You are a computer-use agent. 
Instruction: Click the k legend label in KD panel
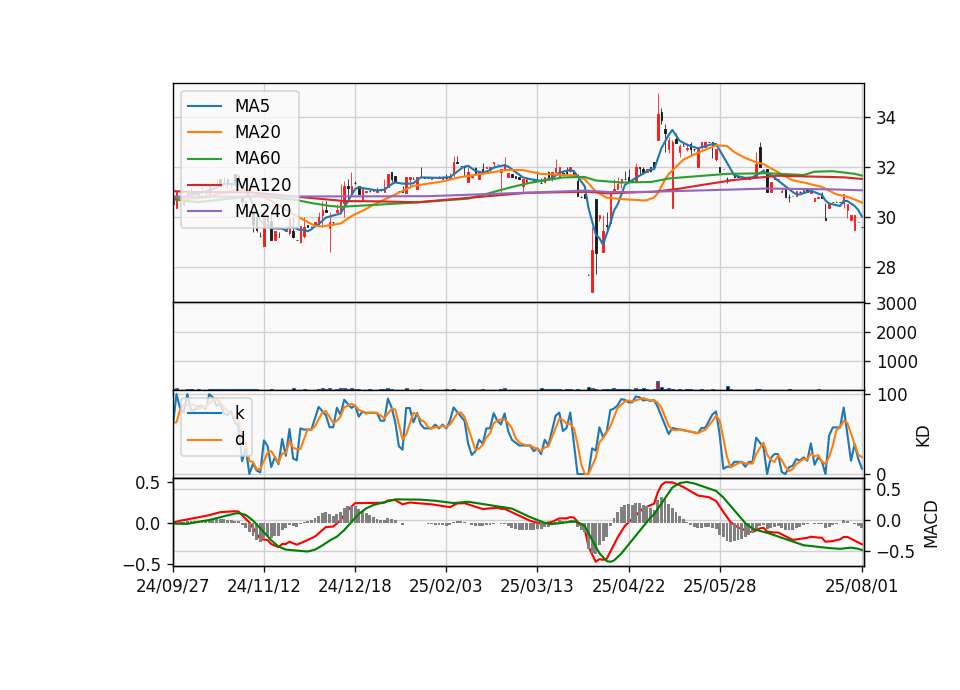point(239,413)
